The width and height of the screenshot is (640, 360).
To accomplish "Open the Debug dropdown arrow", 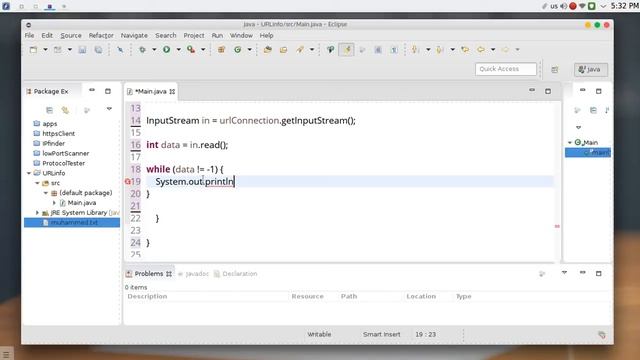I will pyautogui.click(x=154, y=50).
